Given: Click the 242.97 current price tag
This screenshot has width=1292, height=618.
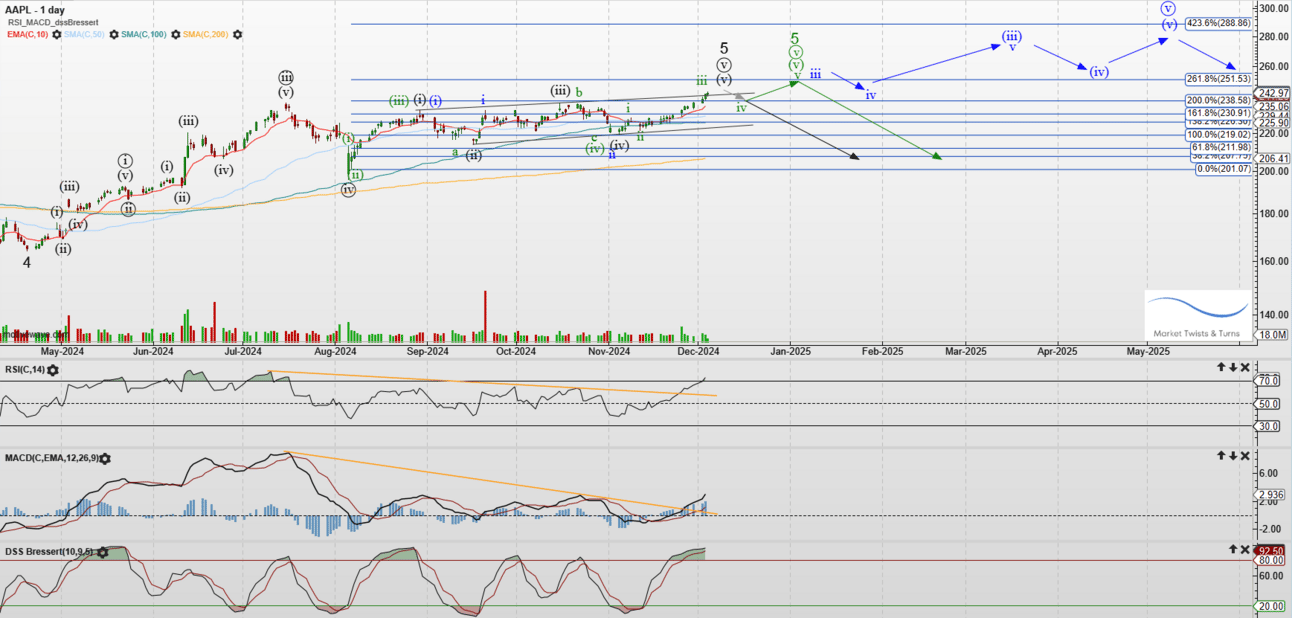Looking at the screenshot, I should coord(1272,93).
